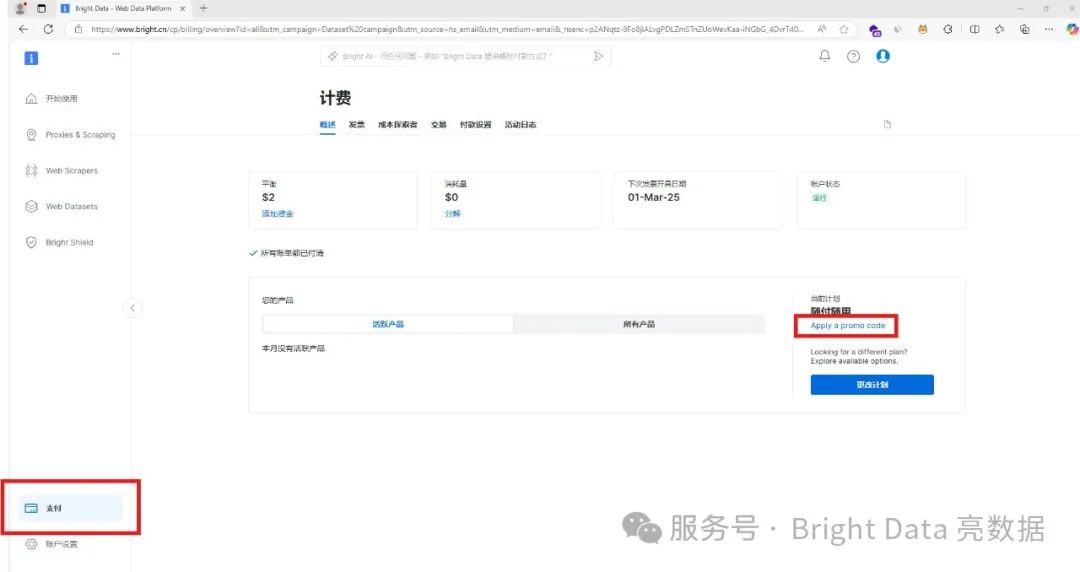Open the tab actions menu icon
The height and width of the screenshot is (572, 1080).
tap(41, 8)
